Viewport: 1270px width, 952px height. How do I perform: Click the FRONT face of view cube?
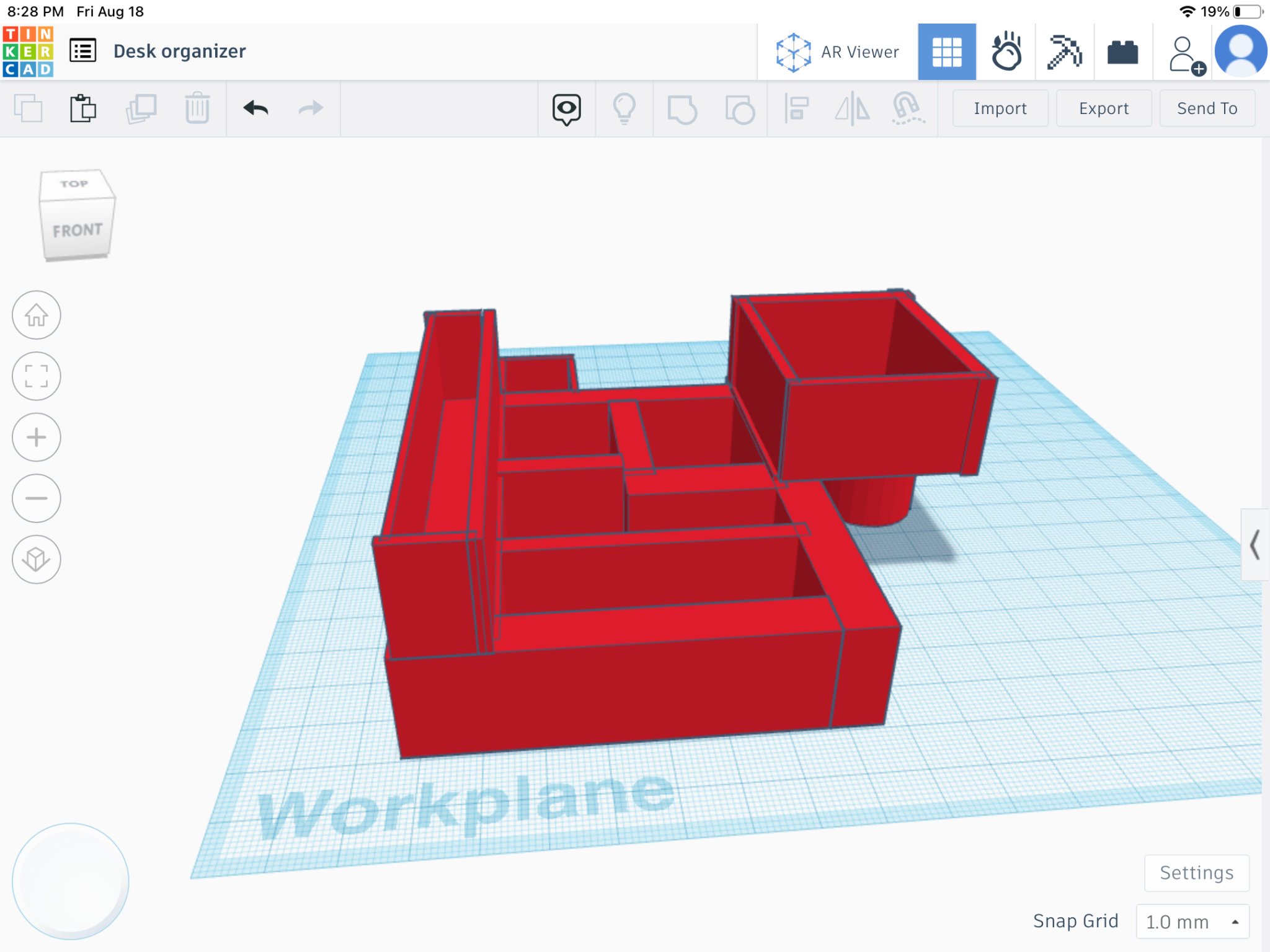[78, 231]
